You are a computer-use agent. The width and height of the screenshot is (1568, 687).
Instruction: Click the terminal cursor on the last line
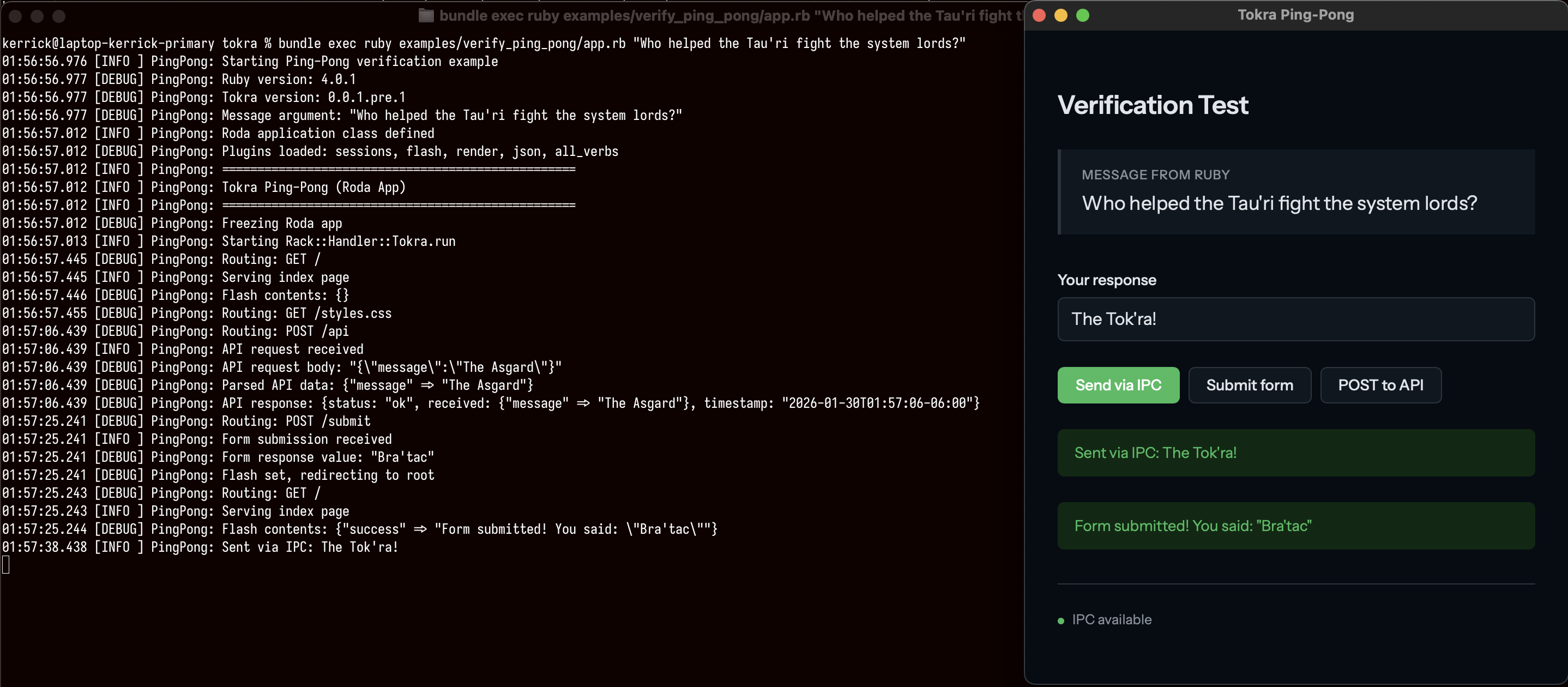pyautogui.click(x=6, y=565)
